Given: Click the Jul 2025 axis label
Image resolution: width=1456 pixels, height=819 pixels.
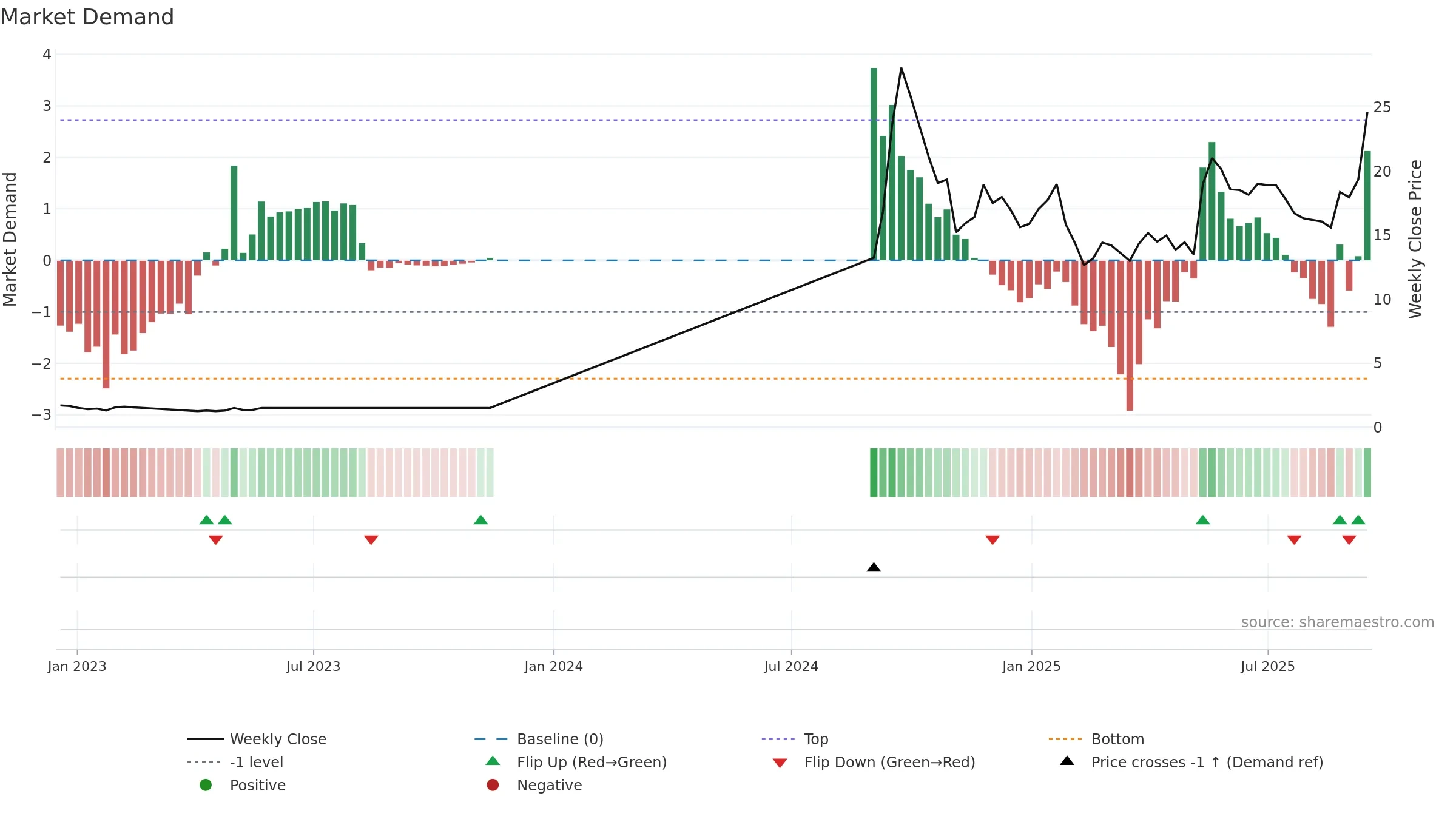Looking at the screenshot, I should (1267, 667).
